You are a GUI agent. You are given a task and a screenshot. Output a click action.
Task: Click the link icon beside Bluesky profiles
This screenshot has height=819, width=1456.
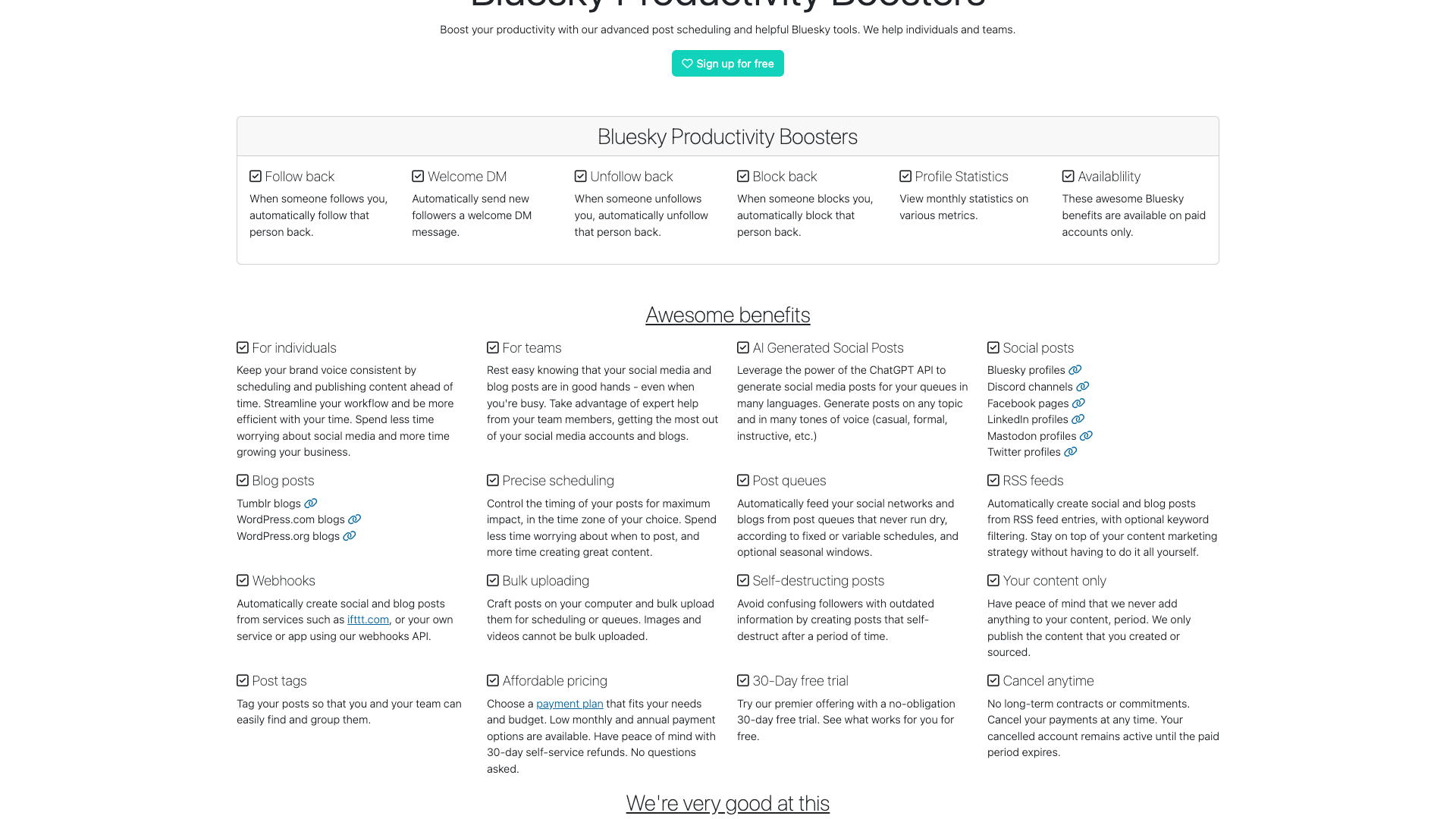[1075, 370]
